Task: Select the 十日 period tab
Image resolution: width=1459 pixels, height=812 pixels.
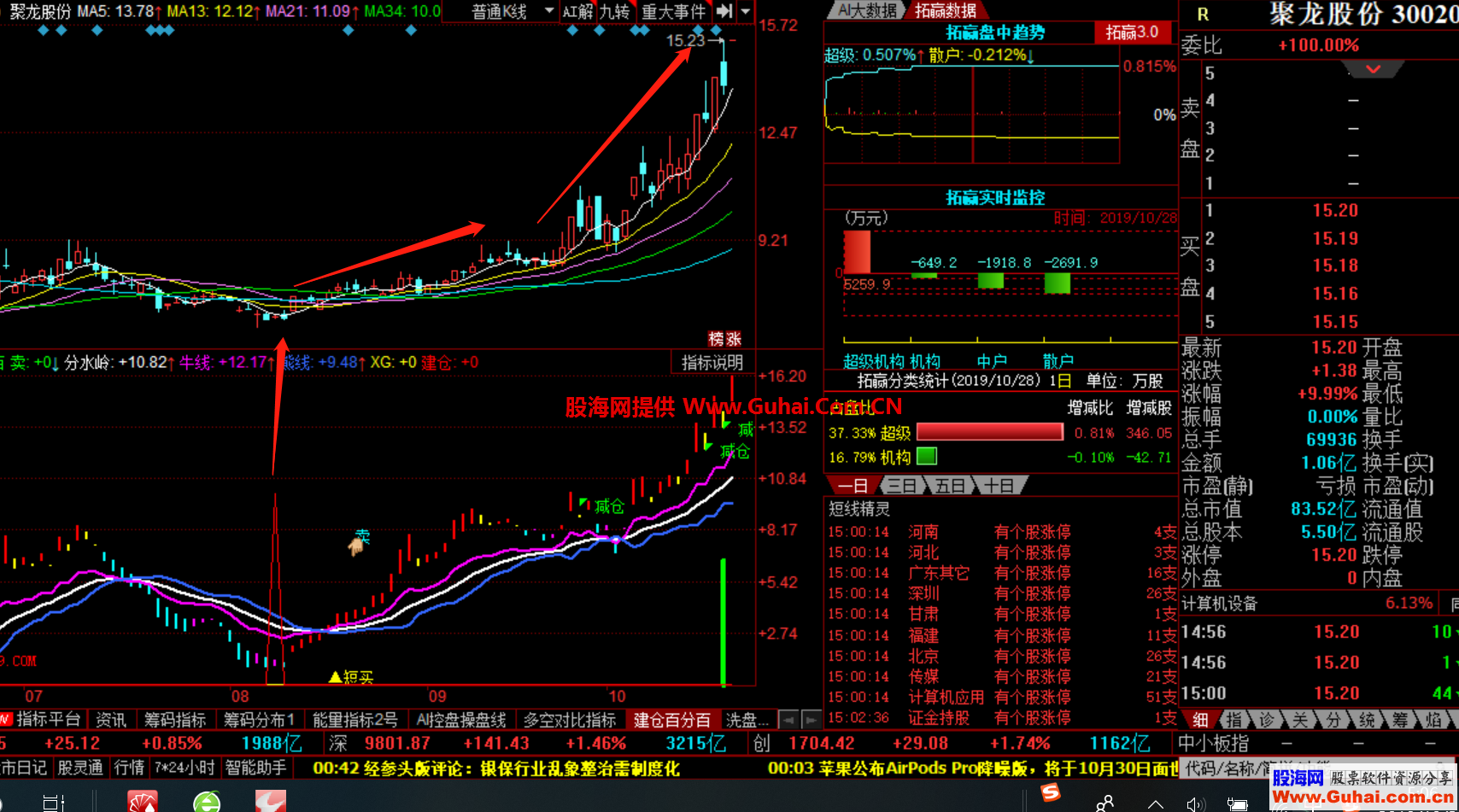Action: pos(999,486)
